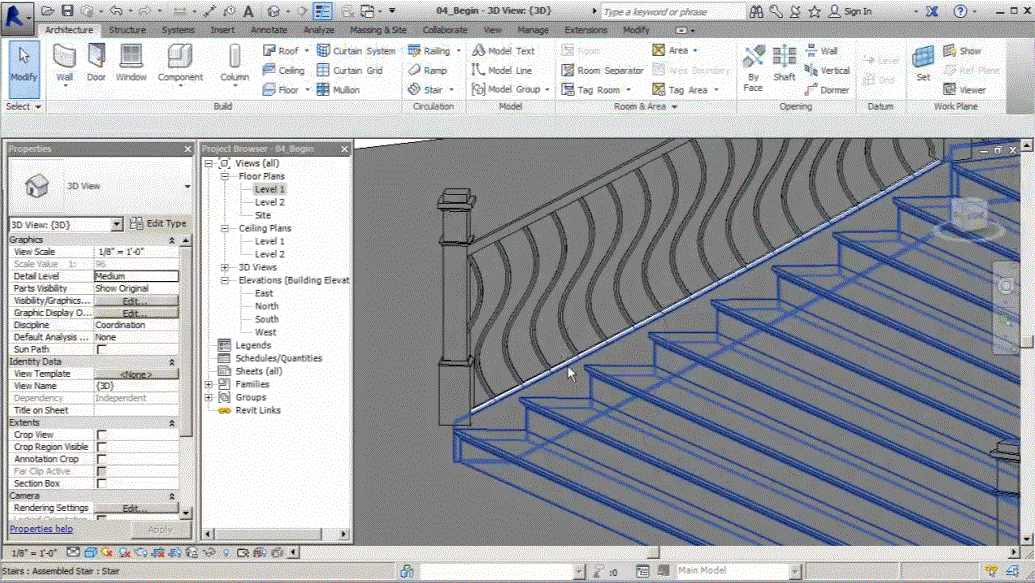Collapse the Floor Plans node
1035x583 pixels.
click(x=225, y=176)
